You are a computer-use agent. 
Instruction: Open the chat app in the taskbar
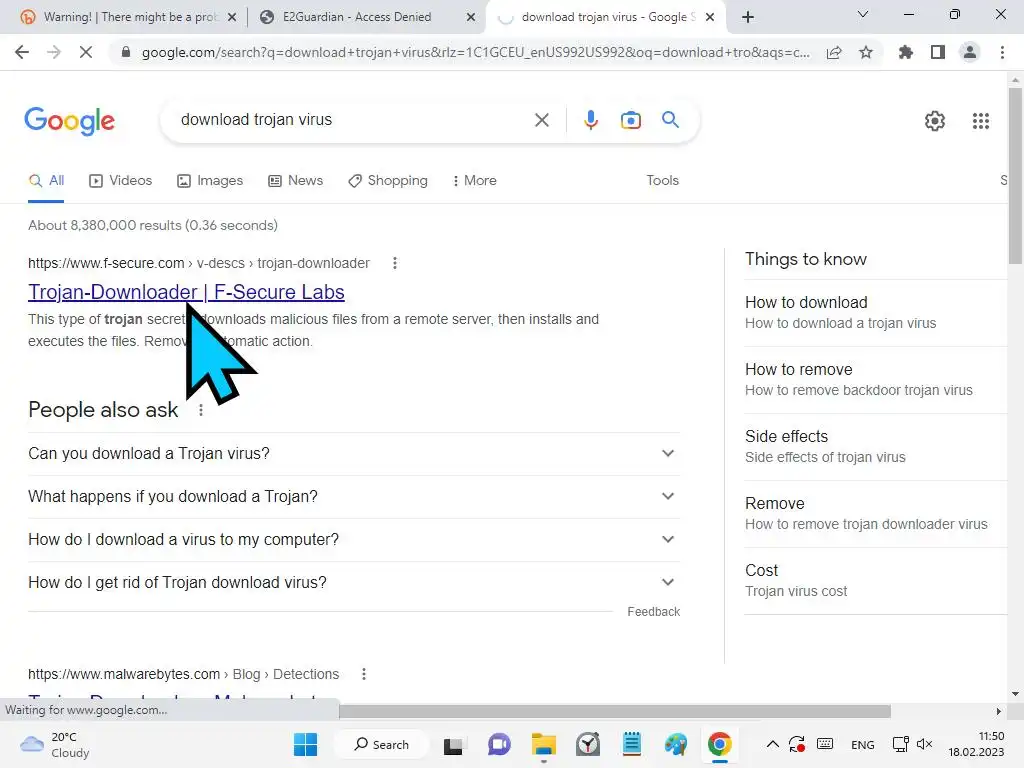[x=499, y=744]
